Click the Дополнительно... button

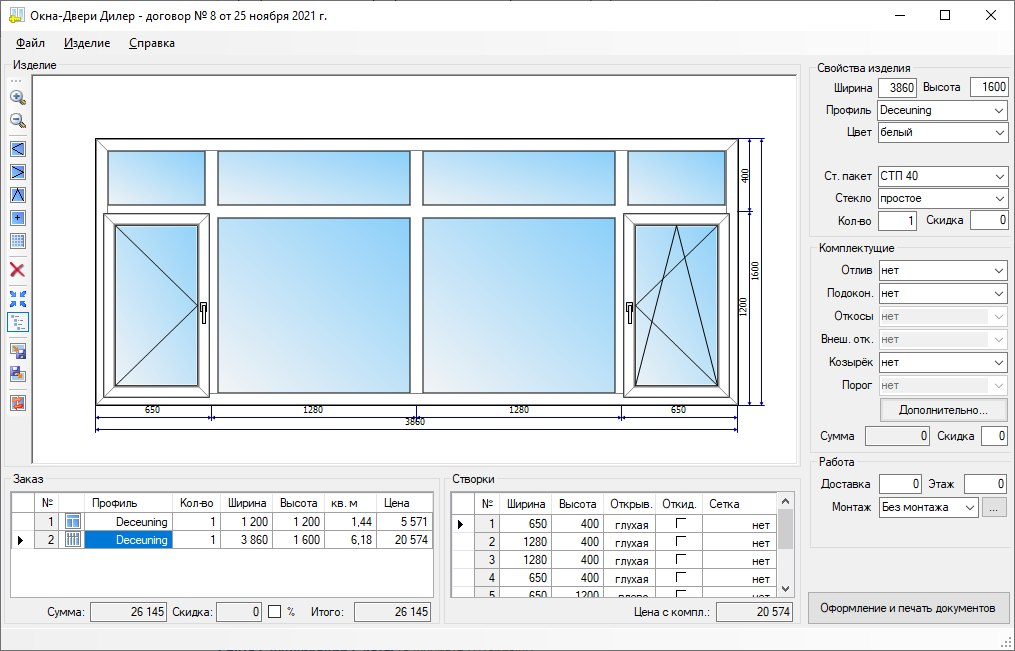pyautogui.click(x=943, y=410)
